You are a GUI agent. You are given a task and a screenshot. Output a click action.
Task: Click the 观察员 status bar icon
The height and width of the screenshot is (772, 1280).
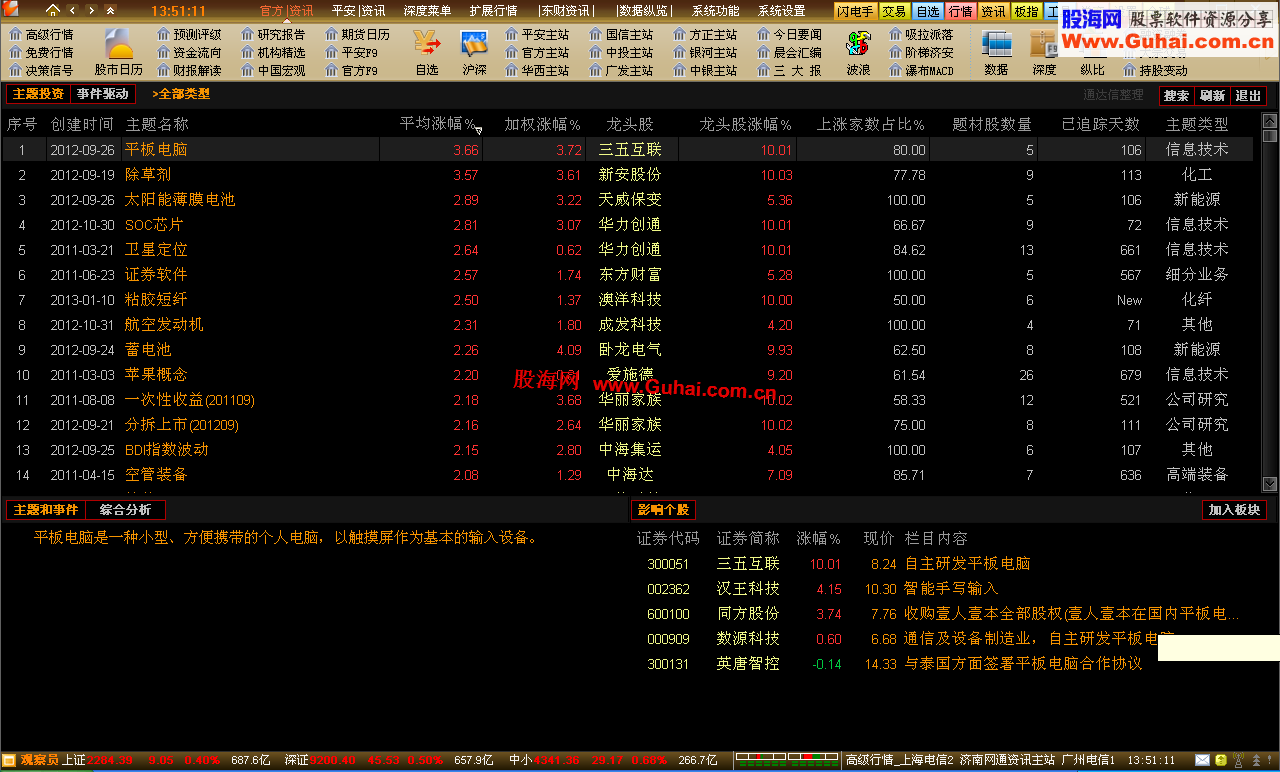9,760
